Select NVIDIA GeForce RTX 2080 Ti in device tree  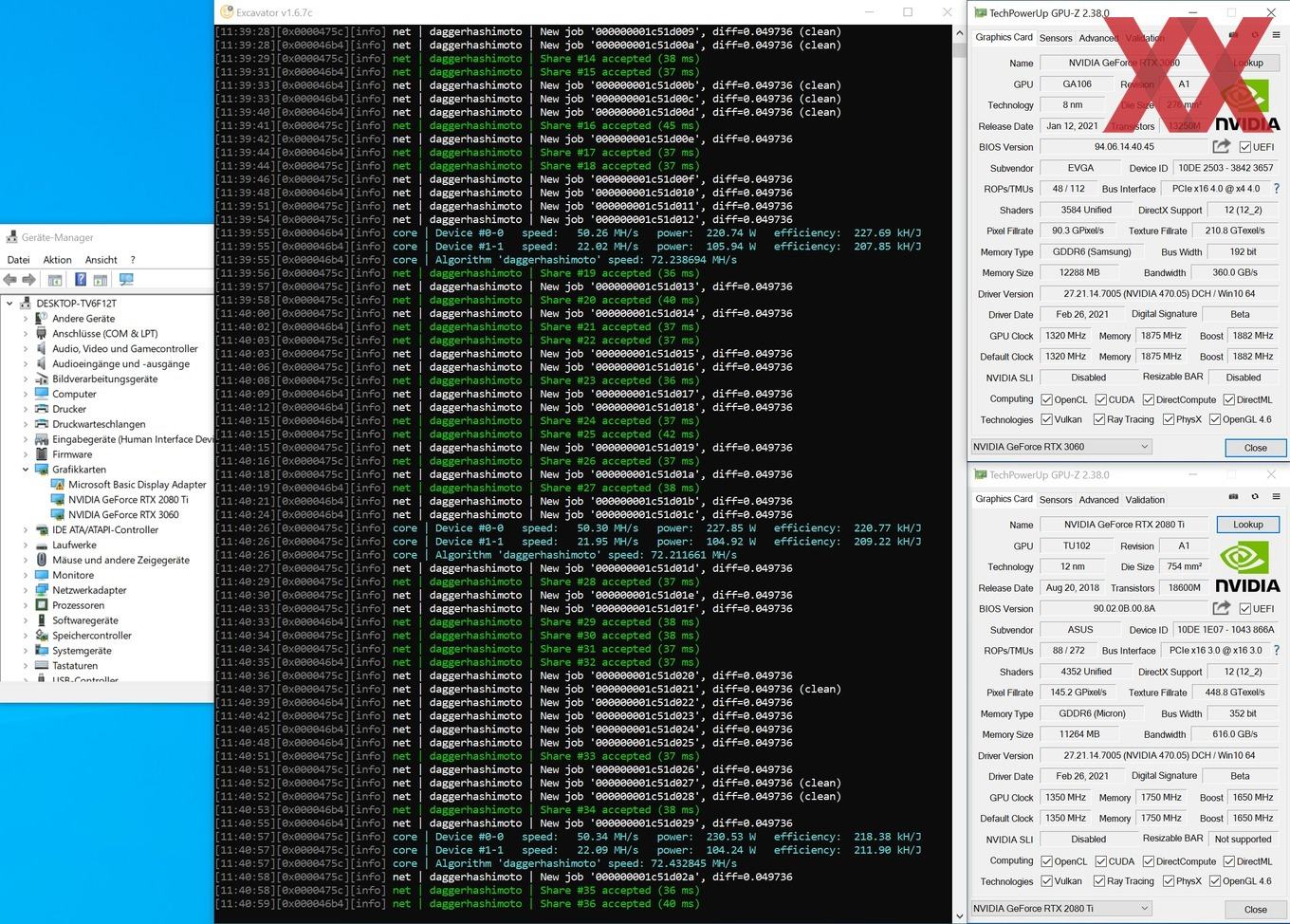pyautogui.click(x=128, y=500)
